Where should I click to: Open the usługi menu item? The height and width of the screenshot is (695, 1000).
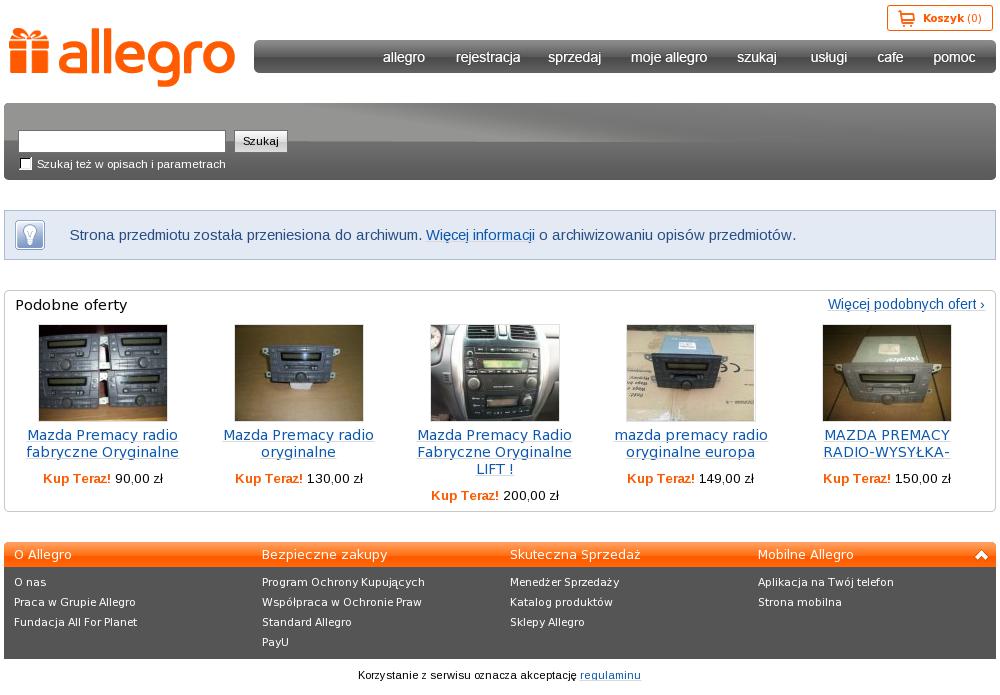click(x=828, y=57)
